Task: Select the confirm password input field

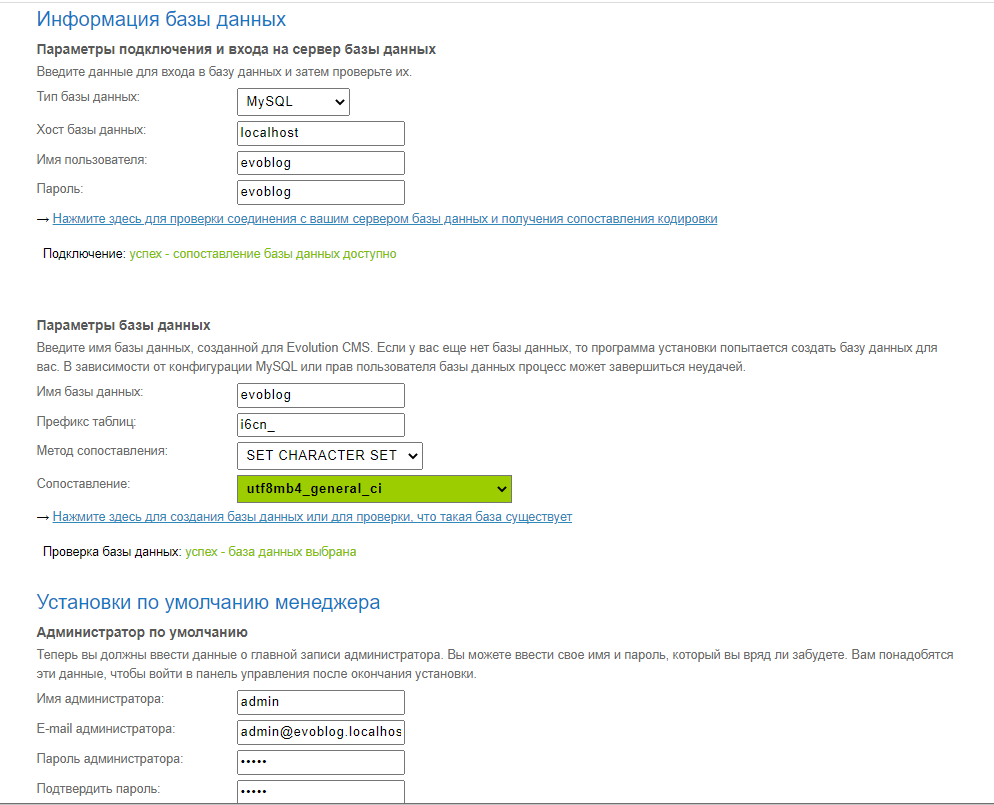Action: pos(320,791)
